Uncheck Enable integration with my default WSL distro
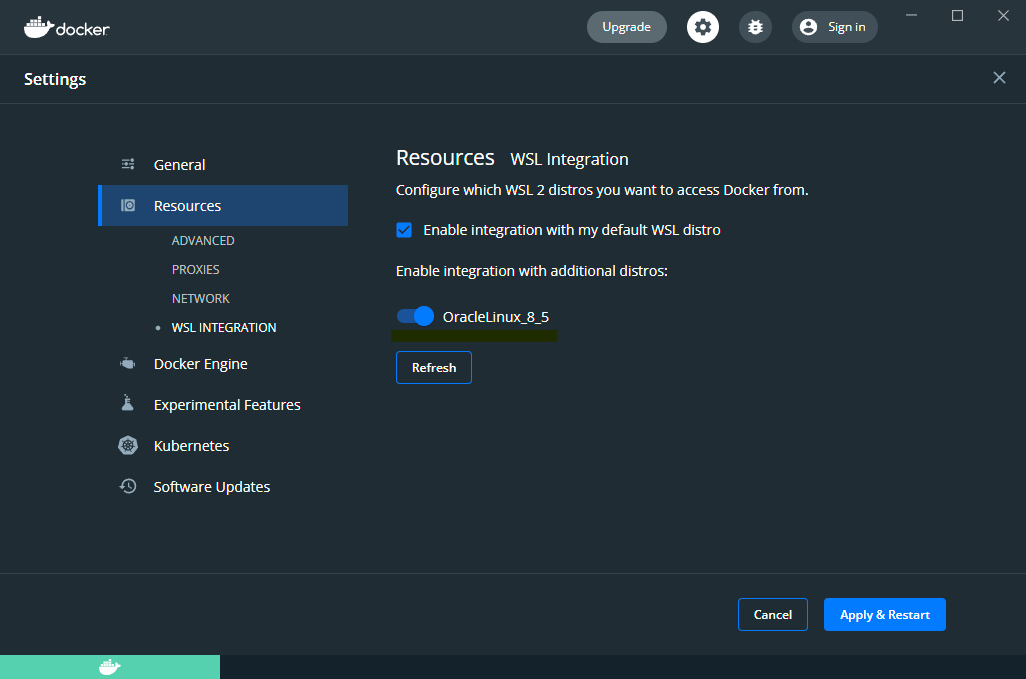The height and width of the screenshot is (679, 1026). pos(404,230)
